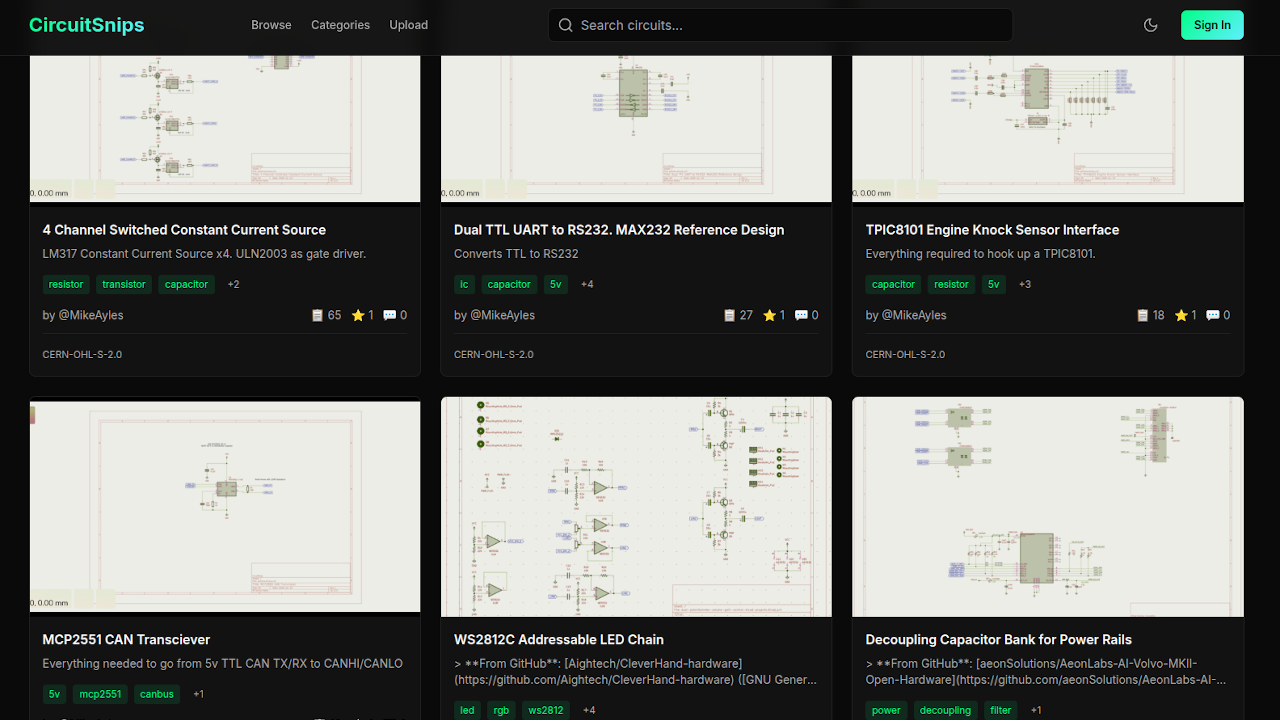Open the WS2812C Addressable LED Chain schematic thumbnail
1280x720 pixels.
click(x=636, y=506)
